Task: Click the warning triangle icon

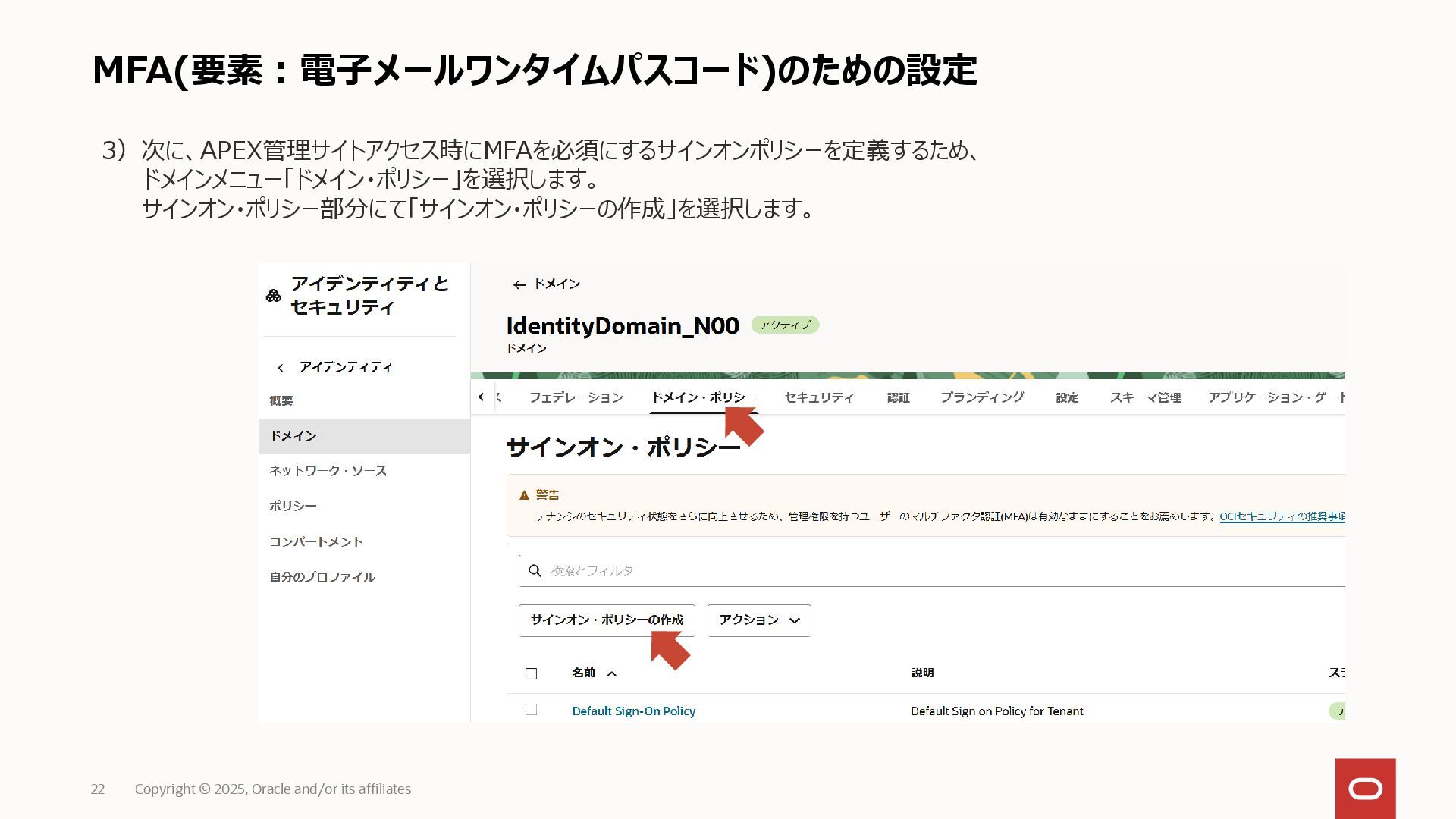Action: [x=524, y=495]
